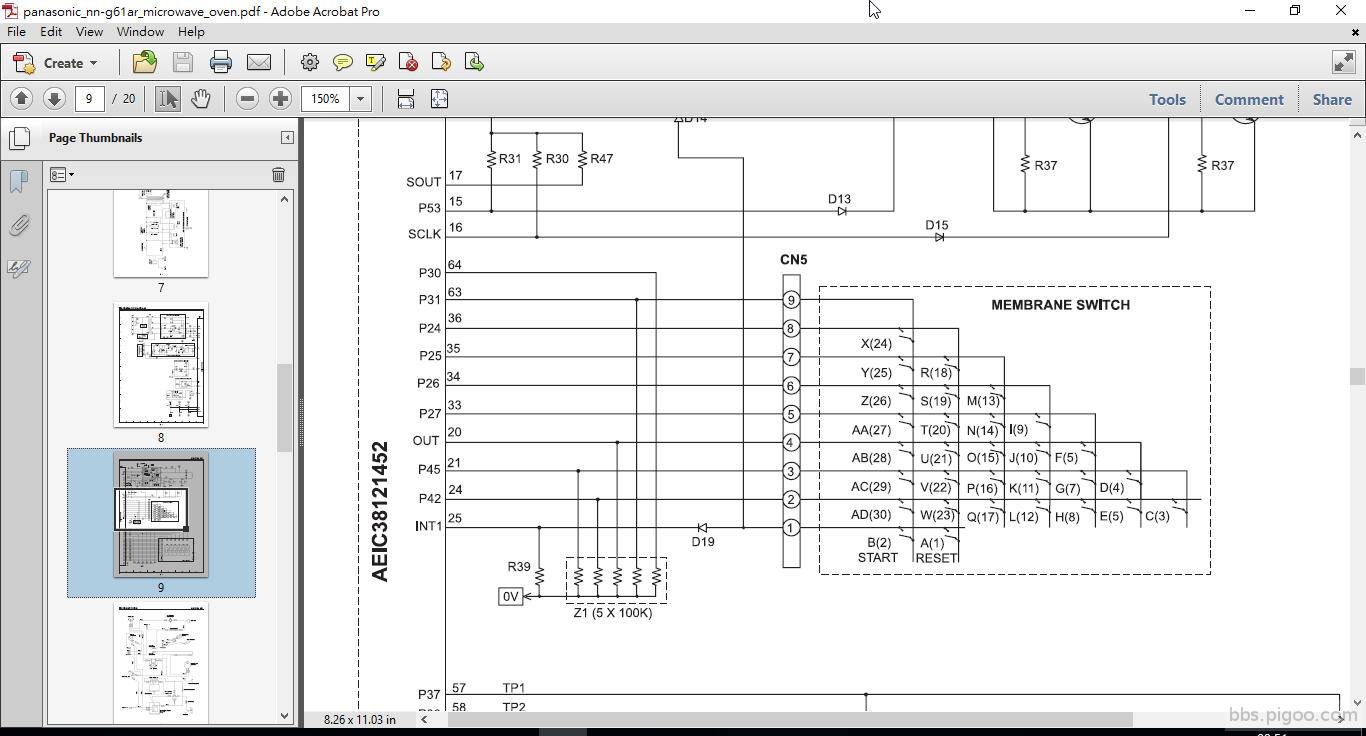Click the page size 8.26 x 11.03 in
Screen dimensions: 1366x736
[359, 719]
